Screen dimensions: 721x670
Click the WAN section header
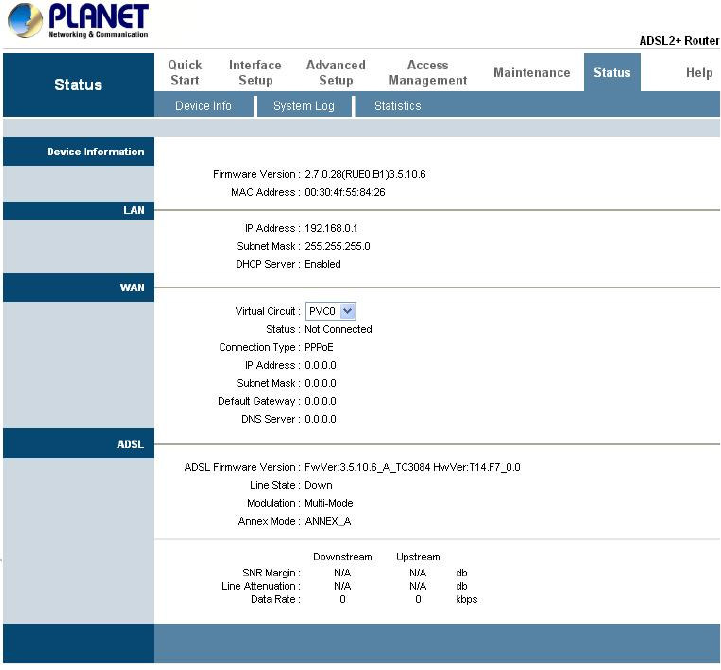click(x=79, y=287)
